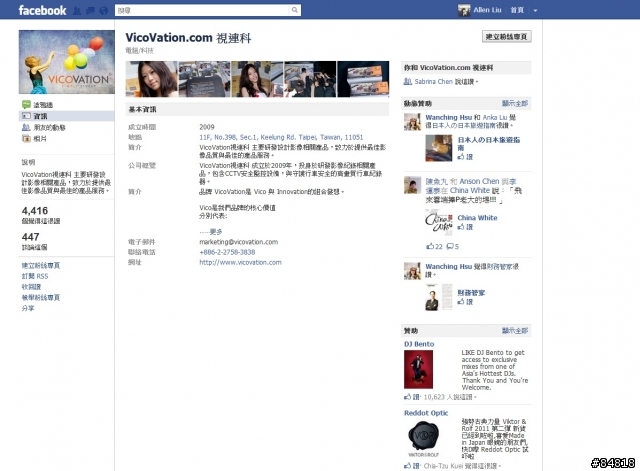Click the 447 talking about count
Viewport: 640px width, 471px height.
pos(31,237)
